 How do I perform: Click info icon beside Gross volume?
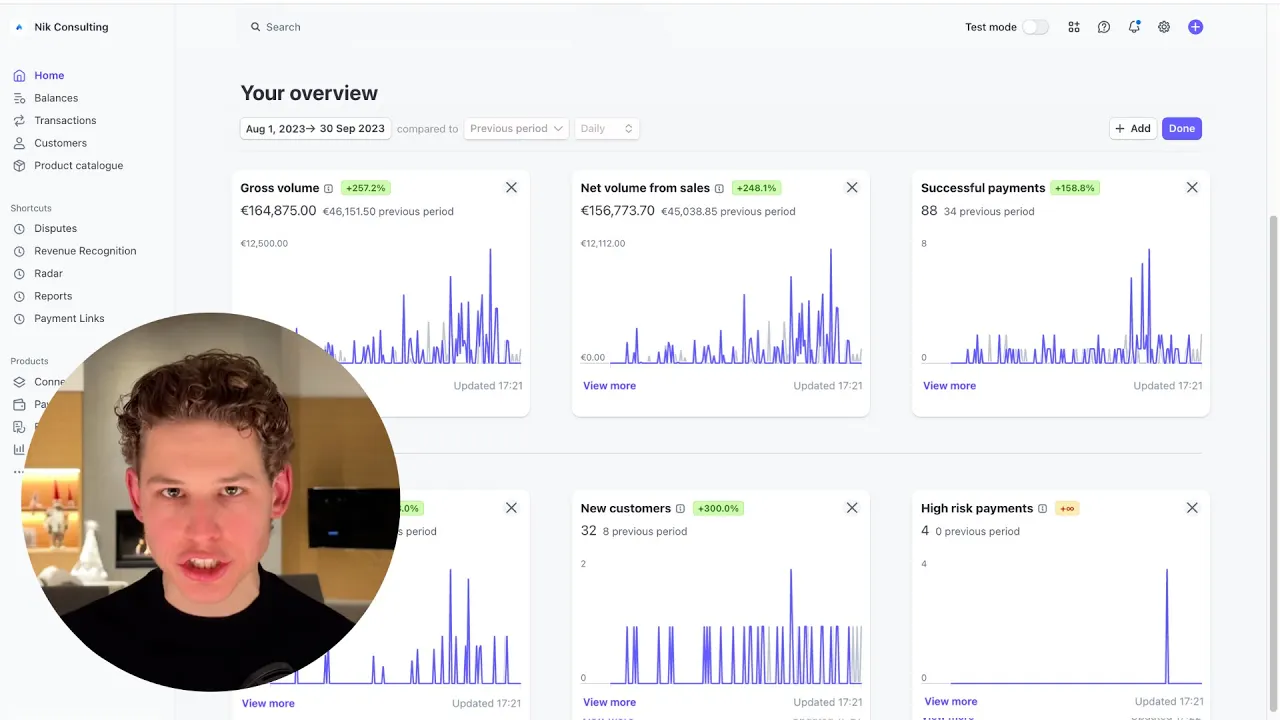point(328,188)
